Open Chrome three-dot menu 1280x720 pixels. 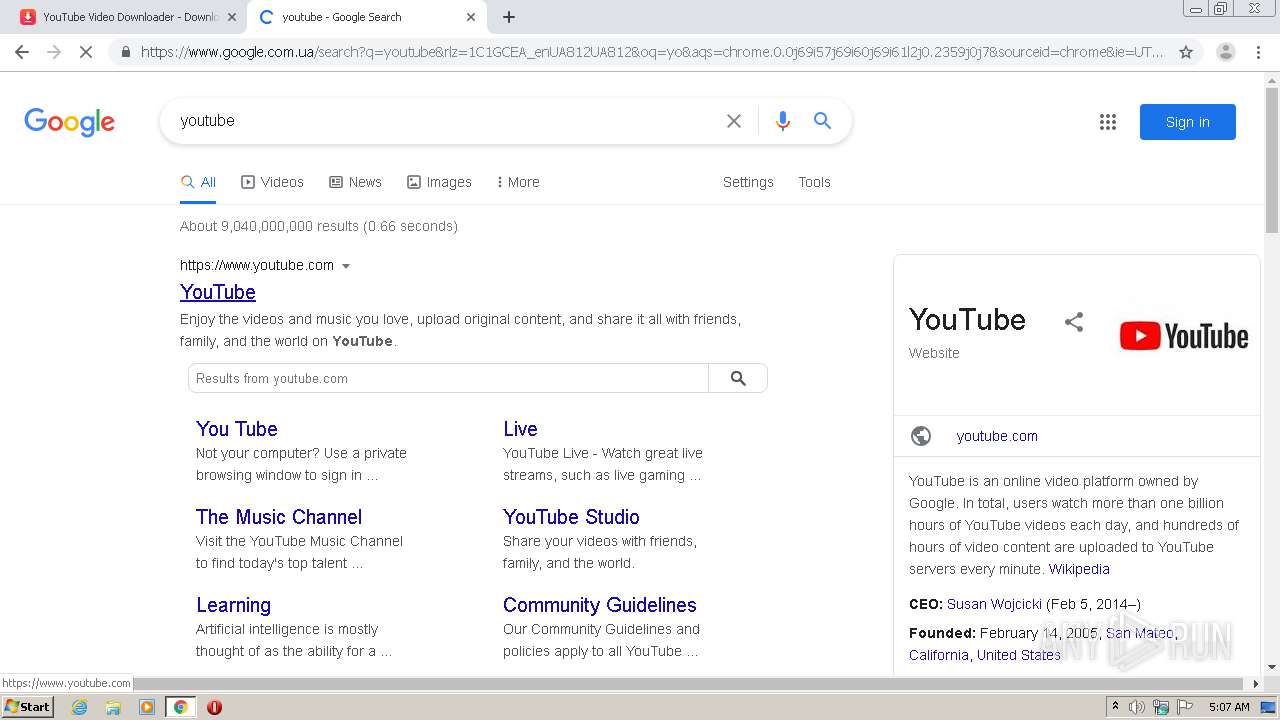tap(1258, 52)
